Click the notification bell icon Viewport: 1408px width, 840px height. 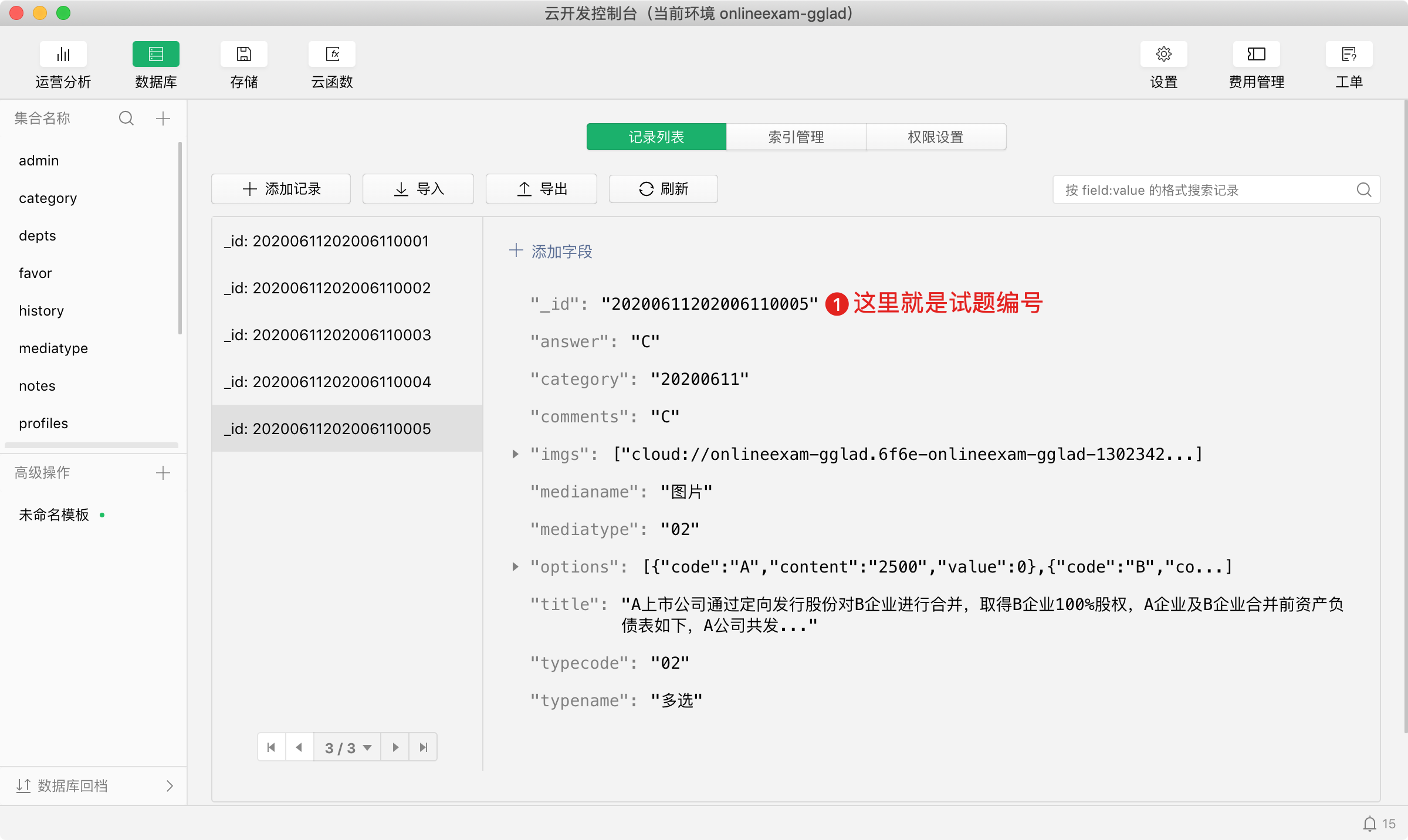click(x=1369, y=824)
